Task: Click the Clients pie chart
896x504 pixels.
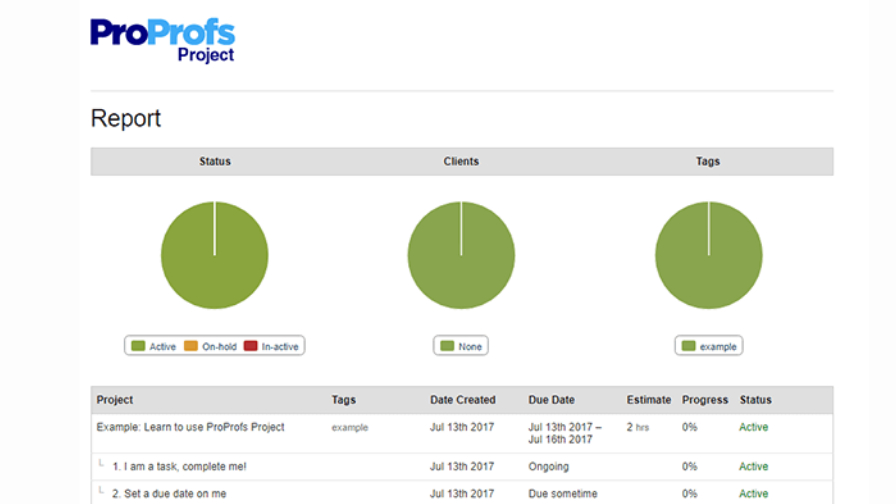Action: (x=461, y=255)
